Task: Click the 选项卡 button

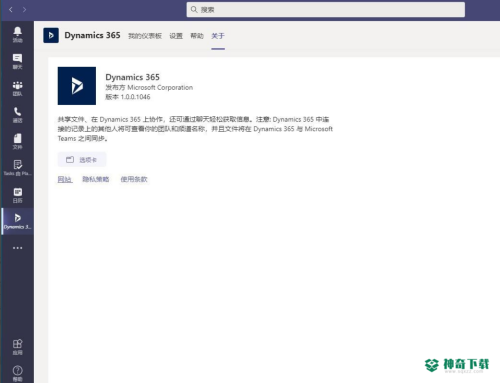Action: point(82,160)
